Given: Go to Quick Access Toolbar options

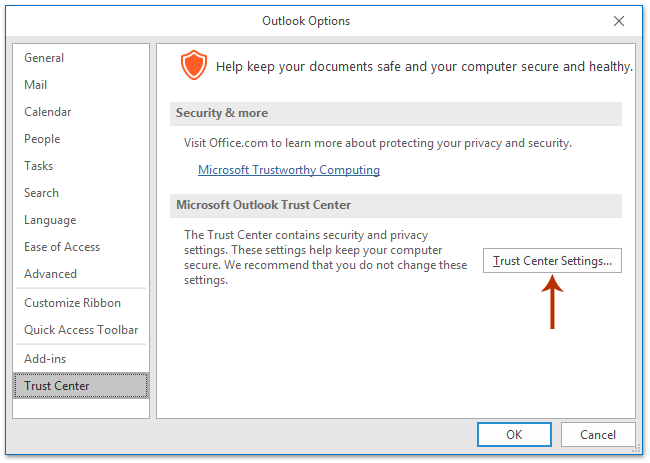Looking at the screenshot, I should (81, 330).
